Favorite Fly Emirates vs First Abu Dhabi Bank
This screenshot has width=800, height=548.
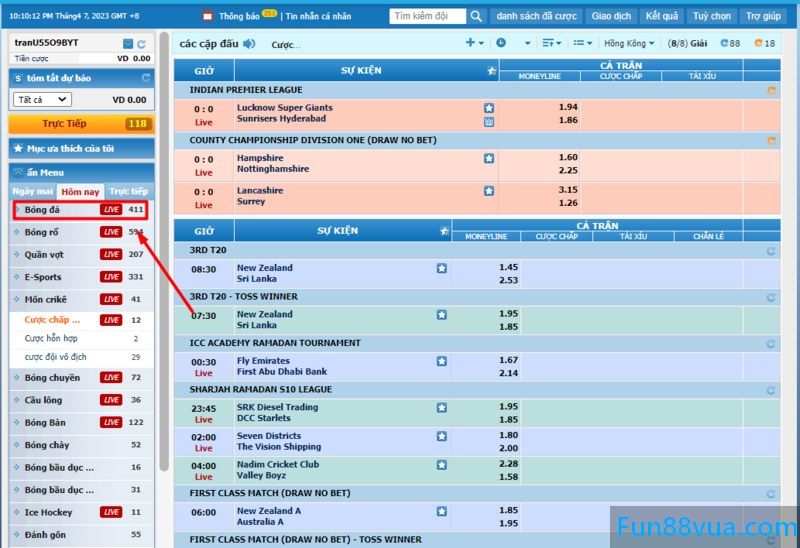pyautogui.click(x=442, y=361)
